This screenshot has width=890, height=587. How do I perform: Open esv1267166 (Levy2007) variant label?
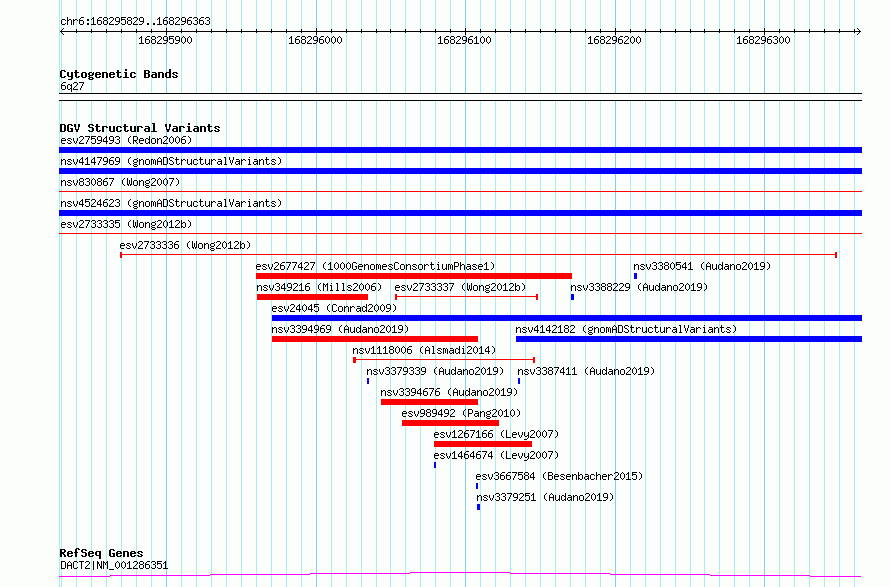tap(496, 434)
